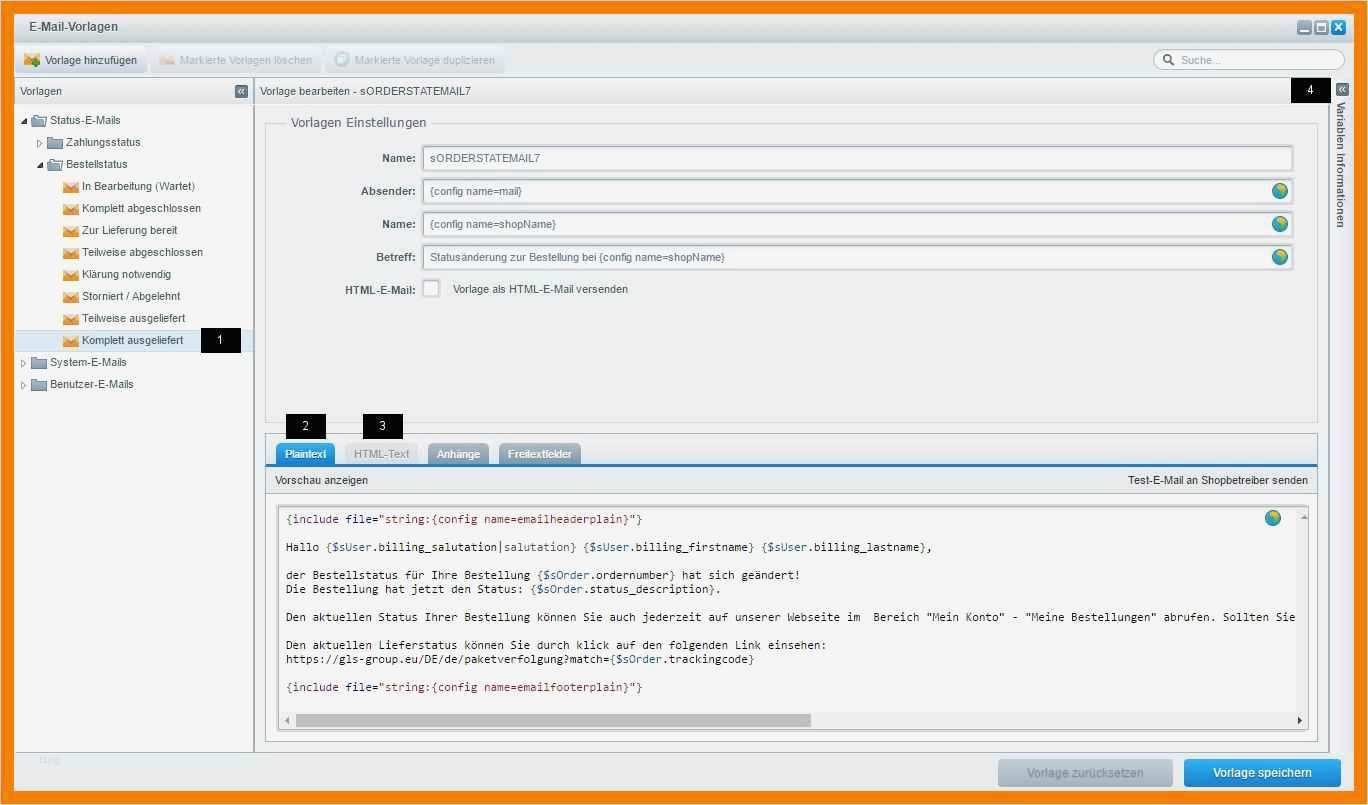Select Zur Lieferung bereit template
Viewport: 1368px width, 805px height.
[130, 230]
